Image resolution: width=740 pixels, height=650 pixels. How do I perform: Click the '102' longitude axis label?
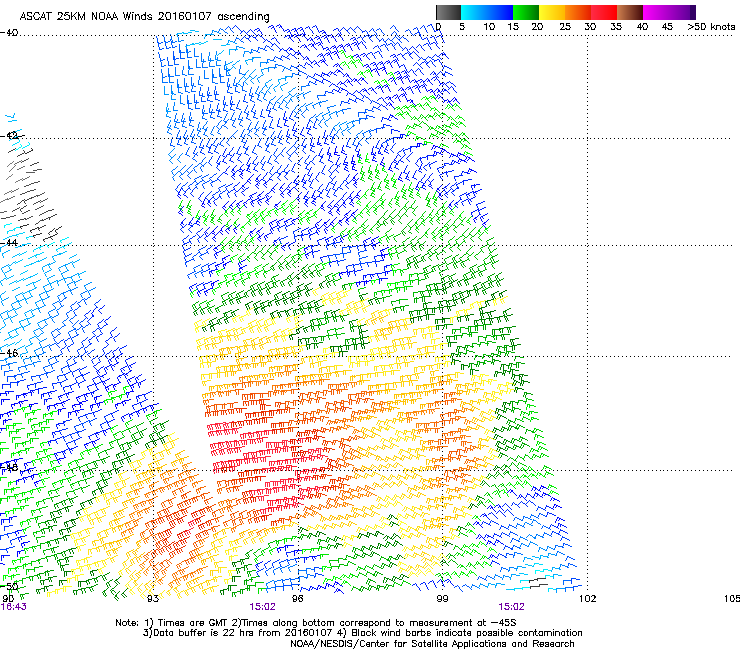pyautogui.click(x=588, y=599)
